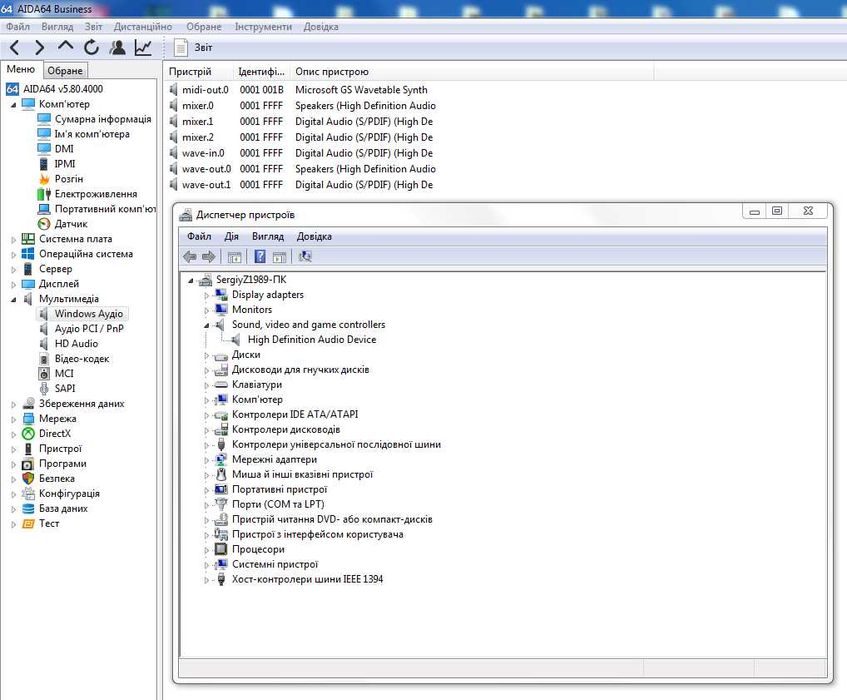Switch to the Меню tab
847x700 pixels.
pyautogui.click(x=21, y=70)
